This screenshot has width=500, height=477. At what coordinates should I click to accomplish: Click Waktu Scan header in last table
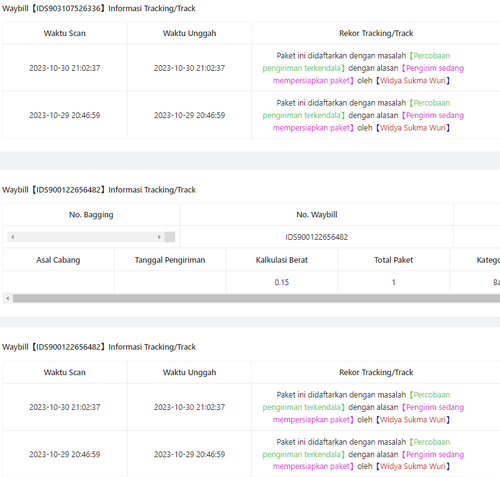pyautogui.click(x=65, y=372)
